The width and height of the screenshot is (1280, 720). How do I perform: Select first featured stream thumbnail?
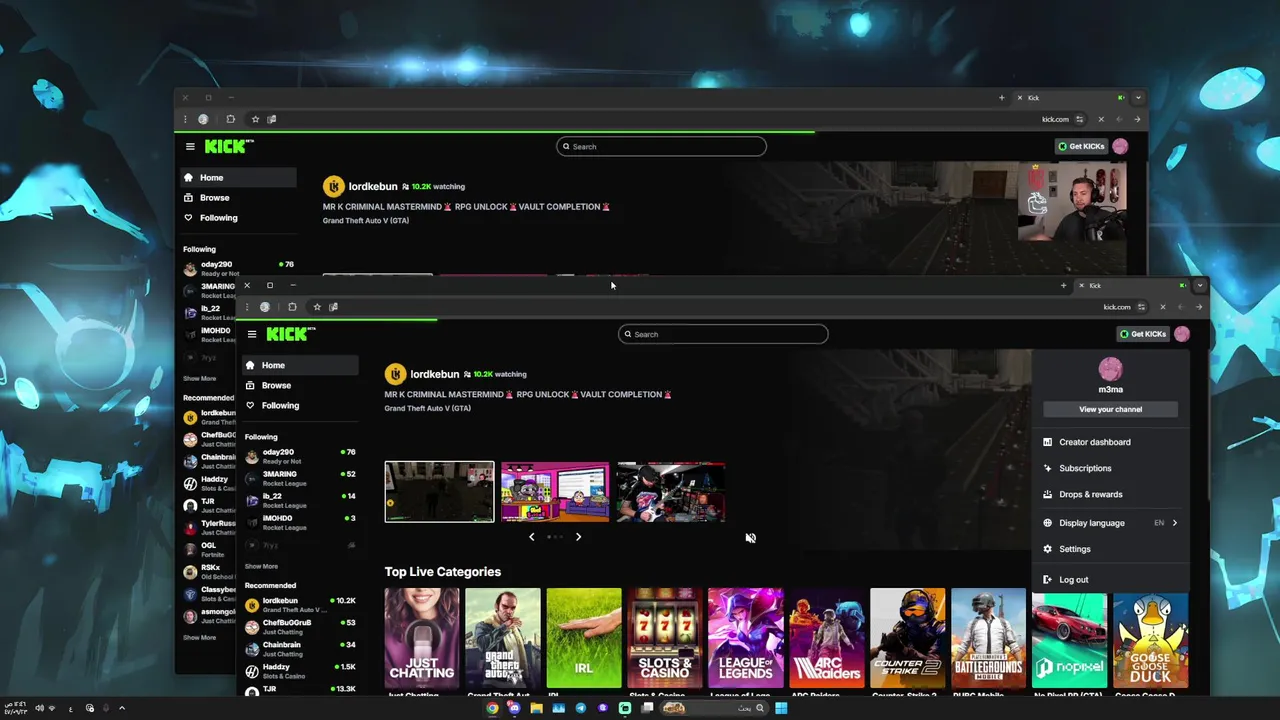[x=439, y=492]
